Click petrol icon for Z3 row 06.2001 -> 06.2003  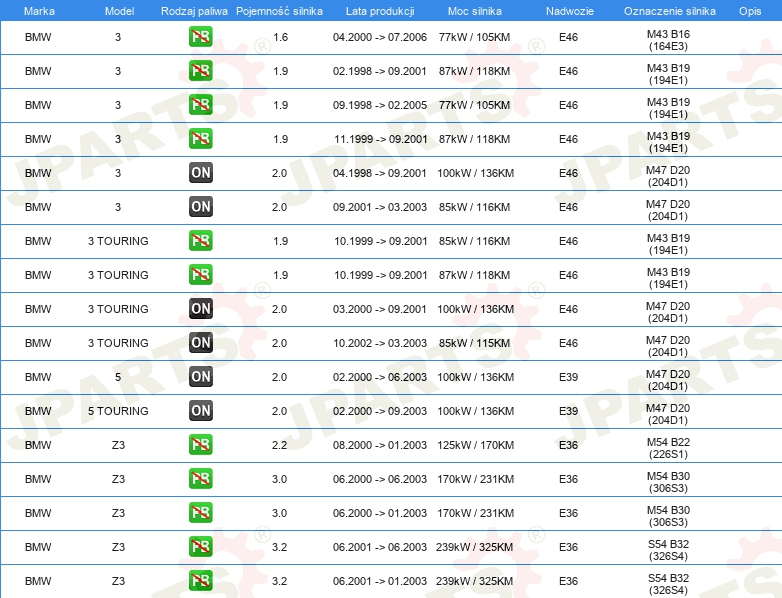point(200,547)
